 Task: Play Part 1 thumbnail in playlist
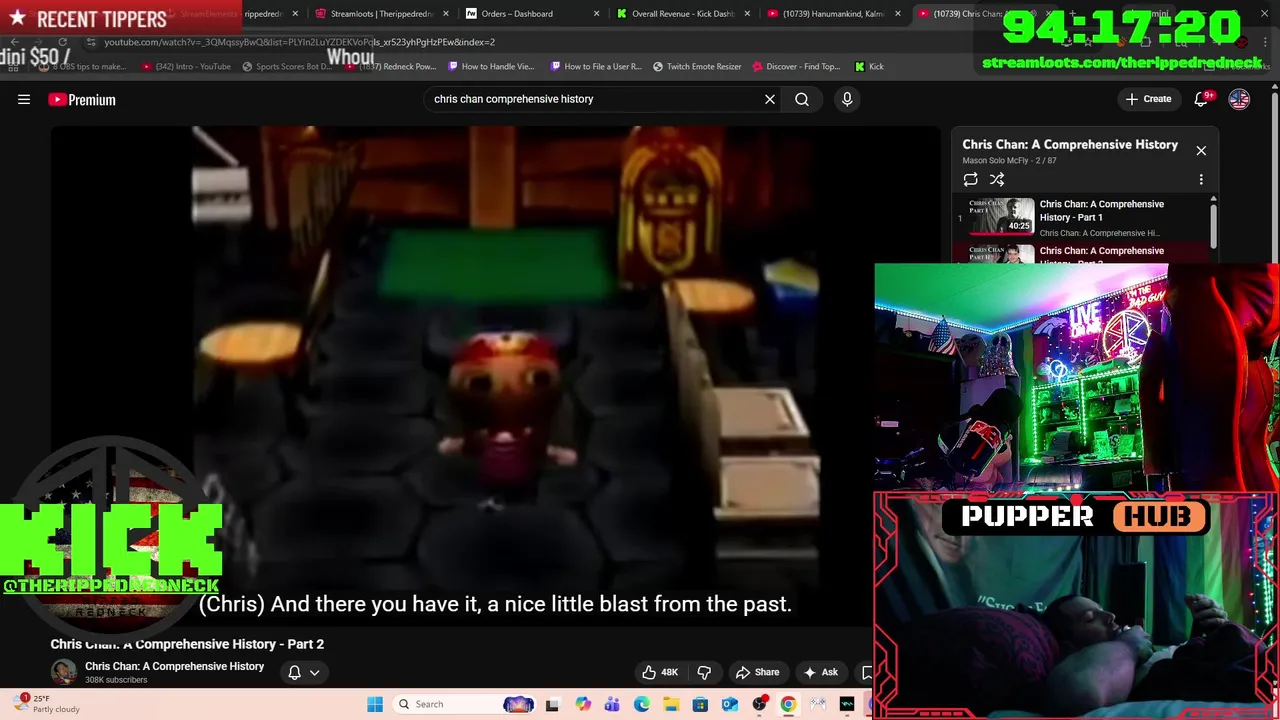click(1001, 217)
